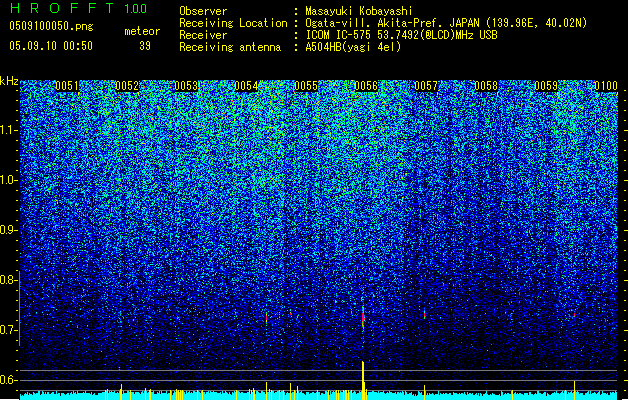
Task: Select the 0053 time marker
Action: (186, 86)
